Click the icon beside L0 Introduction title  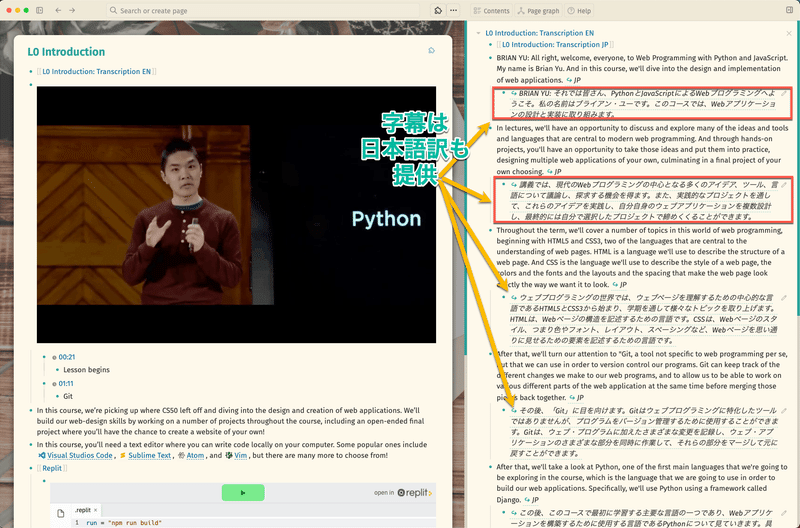pos(432,50)
